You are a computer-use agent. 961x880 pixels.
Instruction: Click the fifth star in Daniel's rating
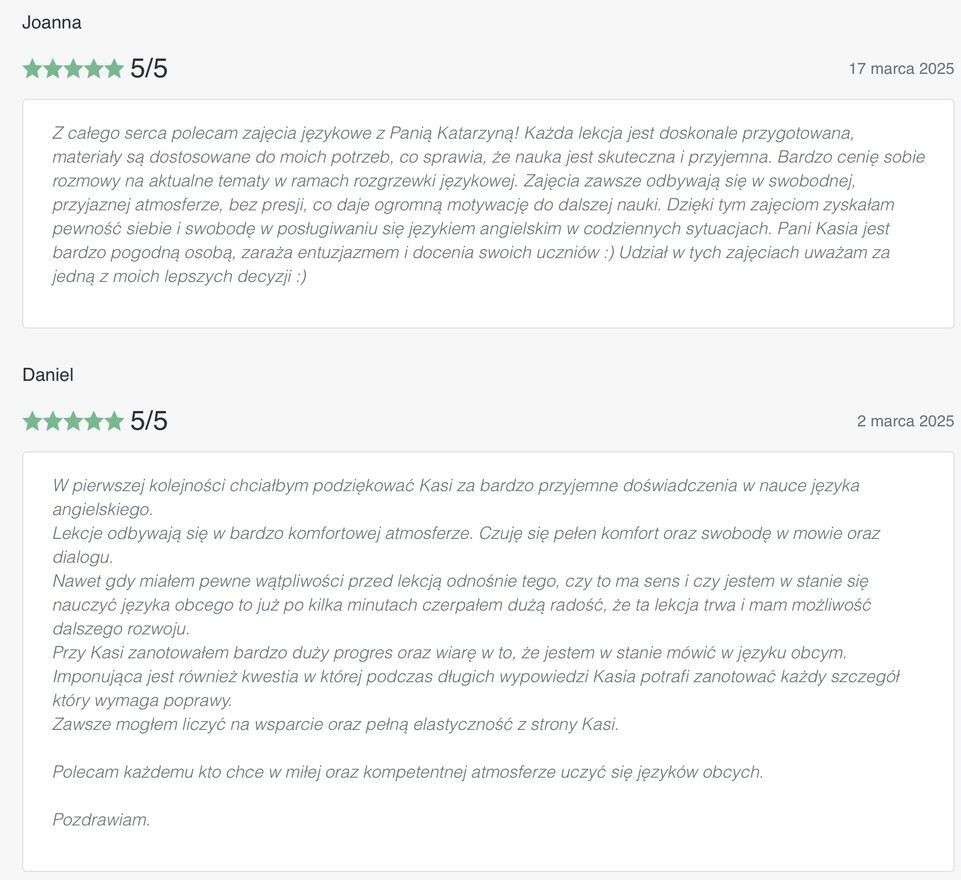pyautogui.click(x=114, y=421)
